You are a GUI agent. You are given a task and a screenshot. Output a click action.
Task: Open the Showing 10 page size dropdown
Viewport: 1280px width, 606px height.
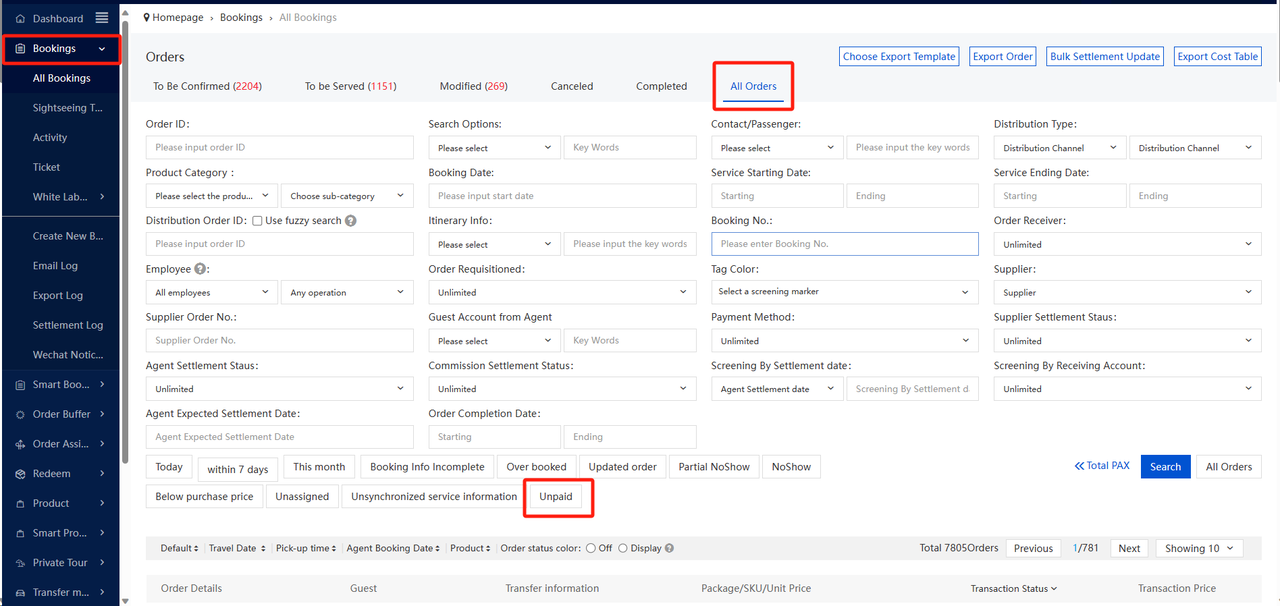[1199, 548]
